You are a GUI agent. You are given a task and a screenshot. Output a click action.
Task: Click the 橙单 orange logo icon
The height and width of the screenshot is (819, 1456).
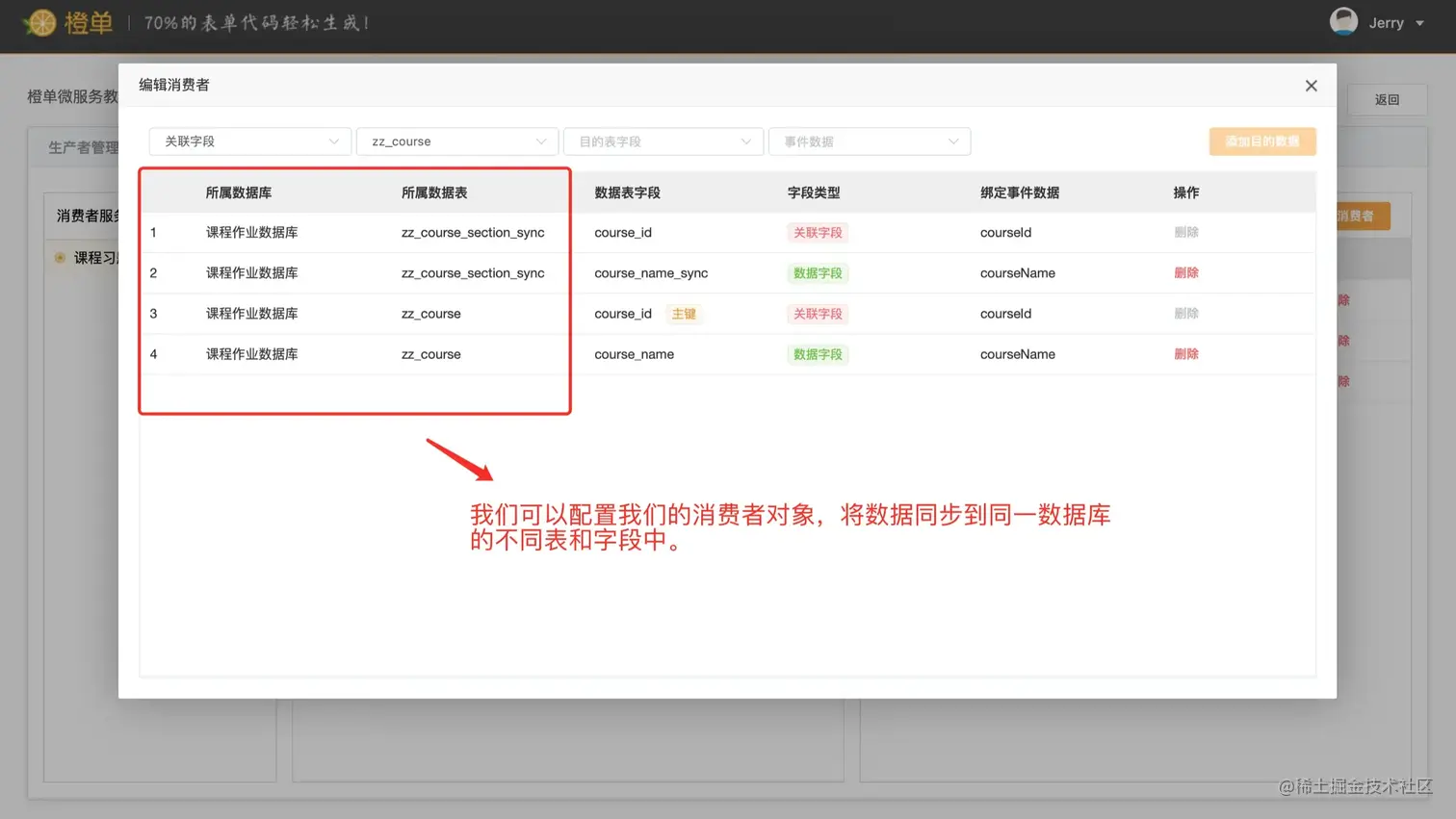pos(40,22)
